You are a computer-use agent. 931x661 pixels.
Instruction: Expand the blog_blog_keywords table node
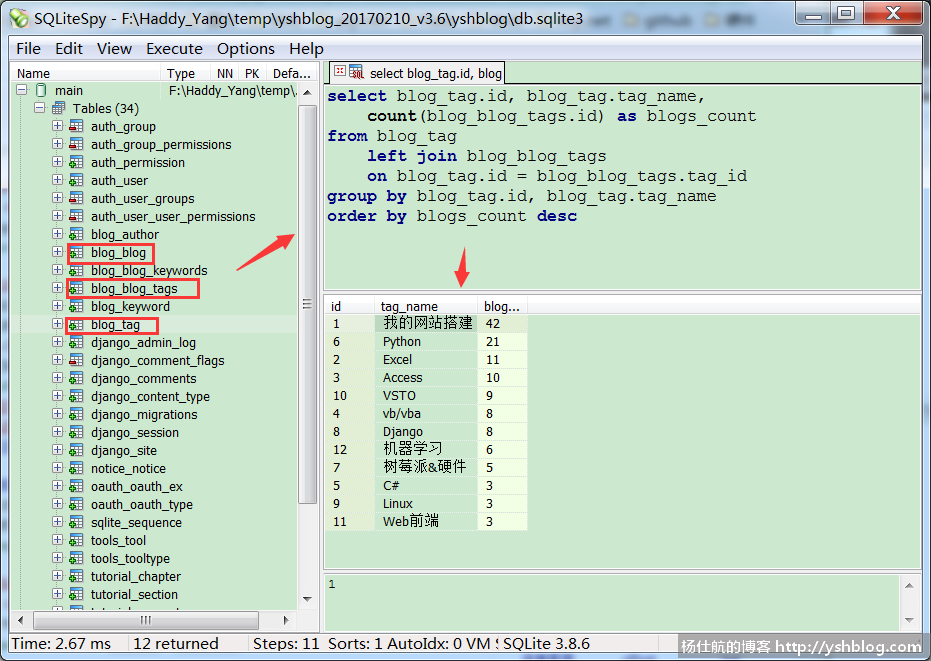pyautogui.click(x=58, y=270)
